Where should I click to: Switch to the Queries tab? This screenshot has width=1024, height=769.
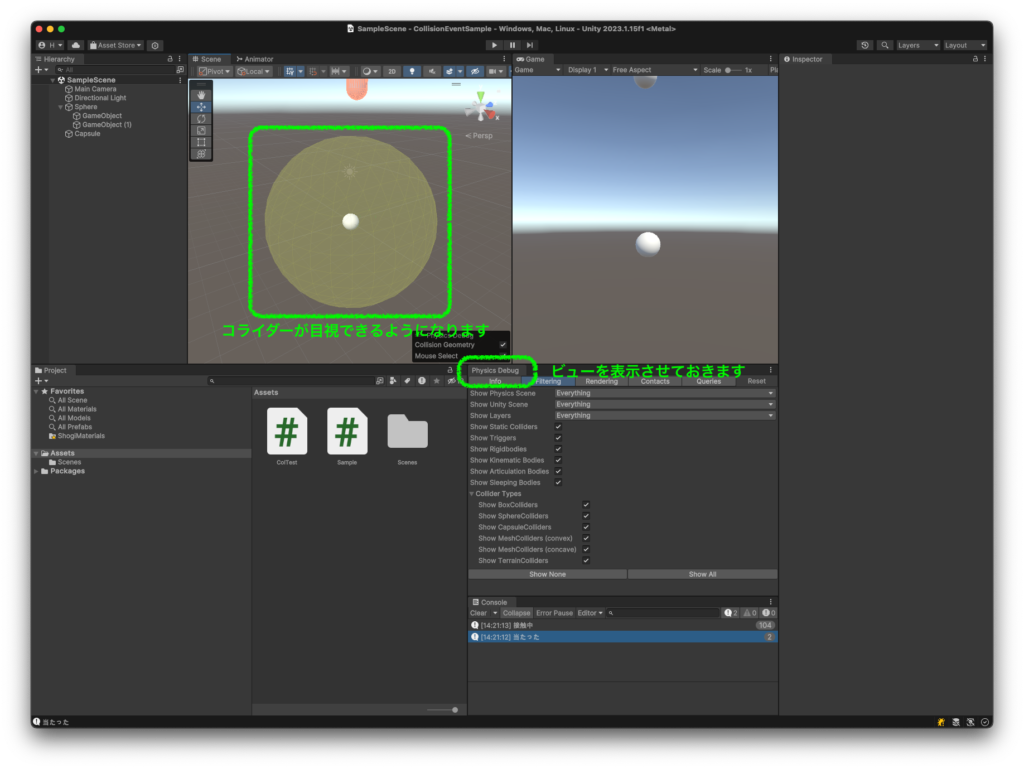tap(709, 381)
